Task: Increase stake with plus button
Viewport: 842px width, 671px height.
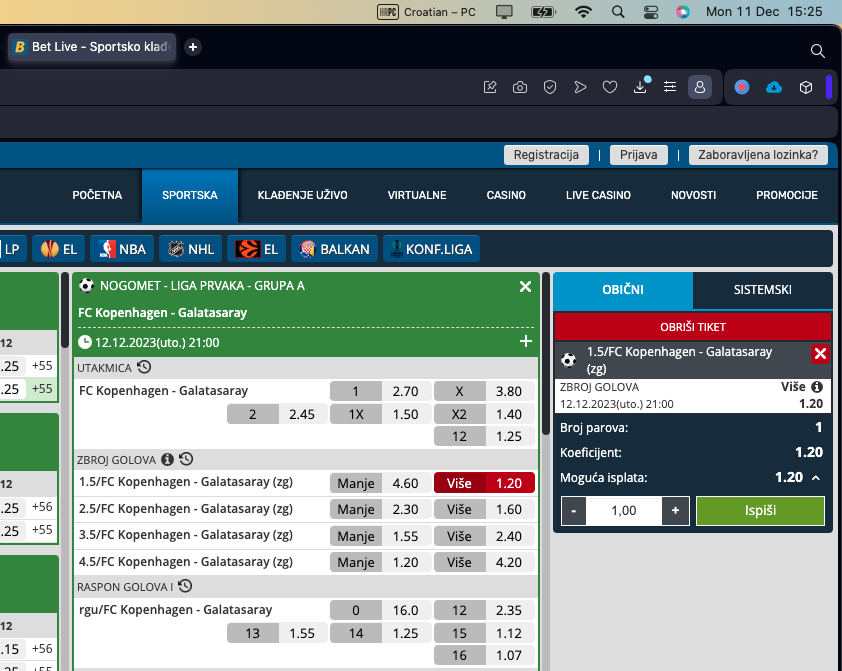Action: coord(676,510)
